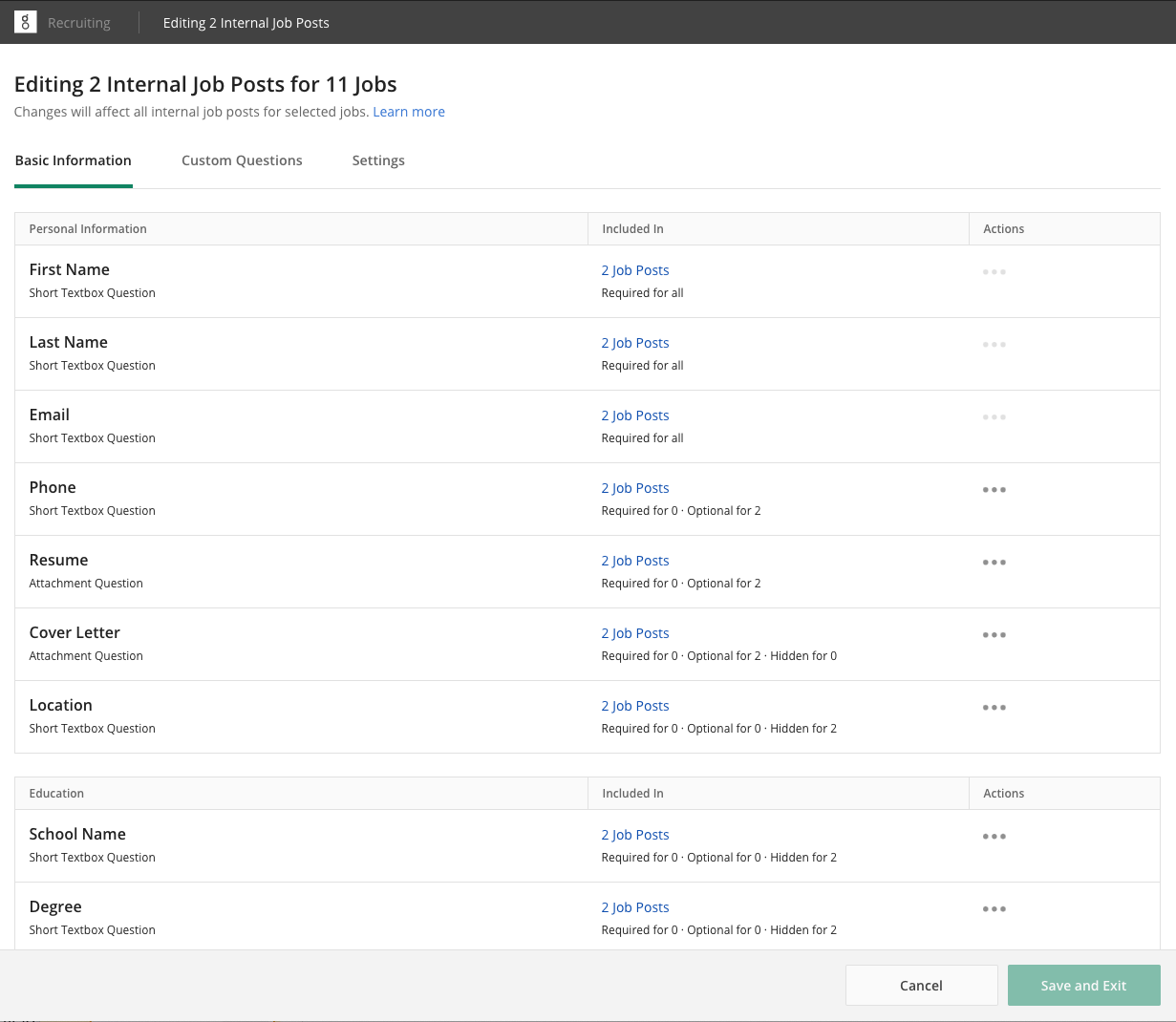Go to Recruiting in the top bar
Image resolution: width=1176 pixels, height=1022 pixels.
coord(79,23)
